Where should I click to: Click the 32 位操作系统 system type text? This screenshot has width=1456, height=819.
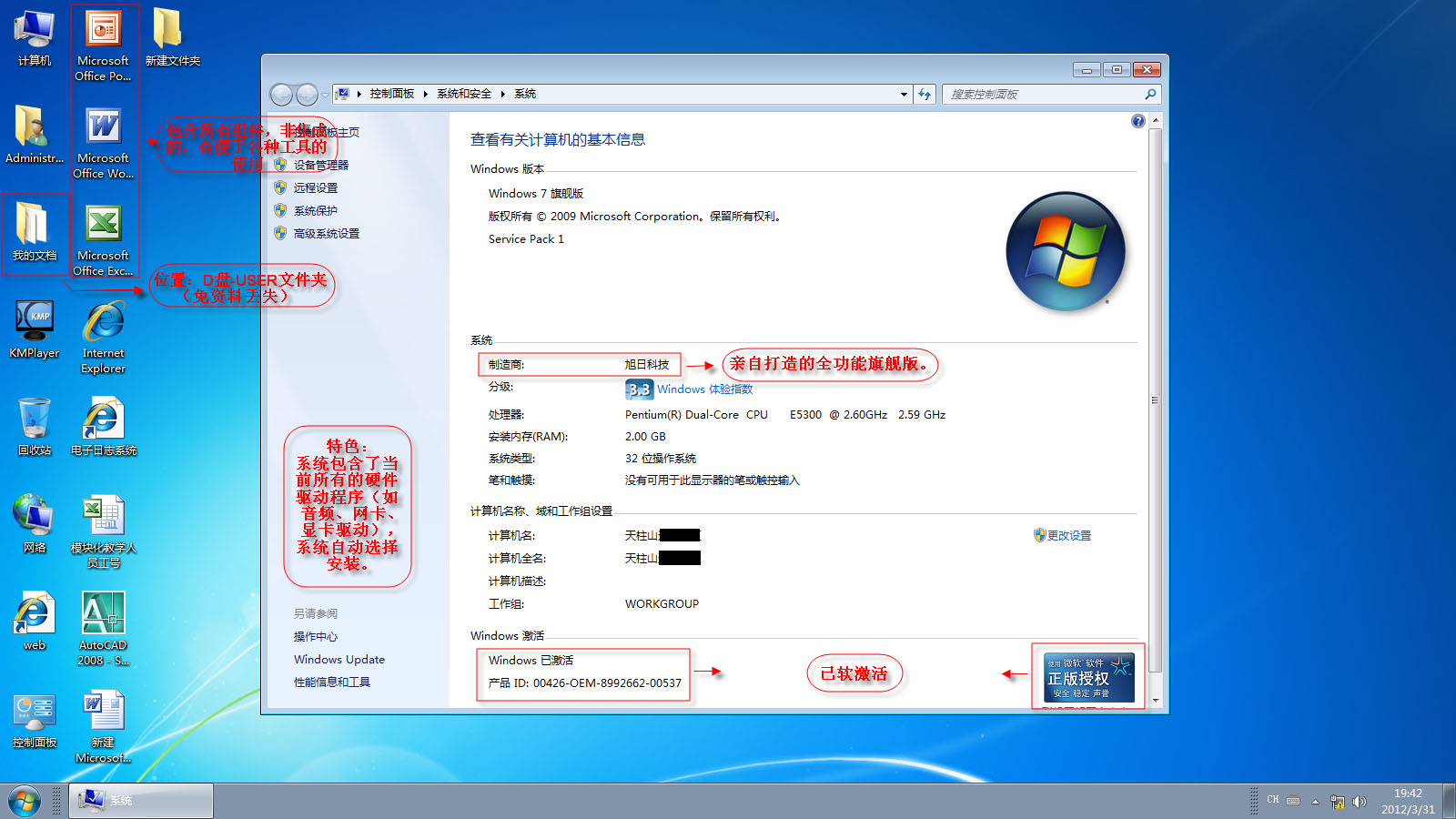[x=660, y=458]
